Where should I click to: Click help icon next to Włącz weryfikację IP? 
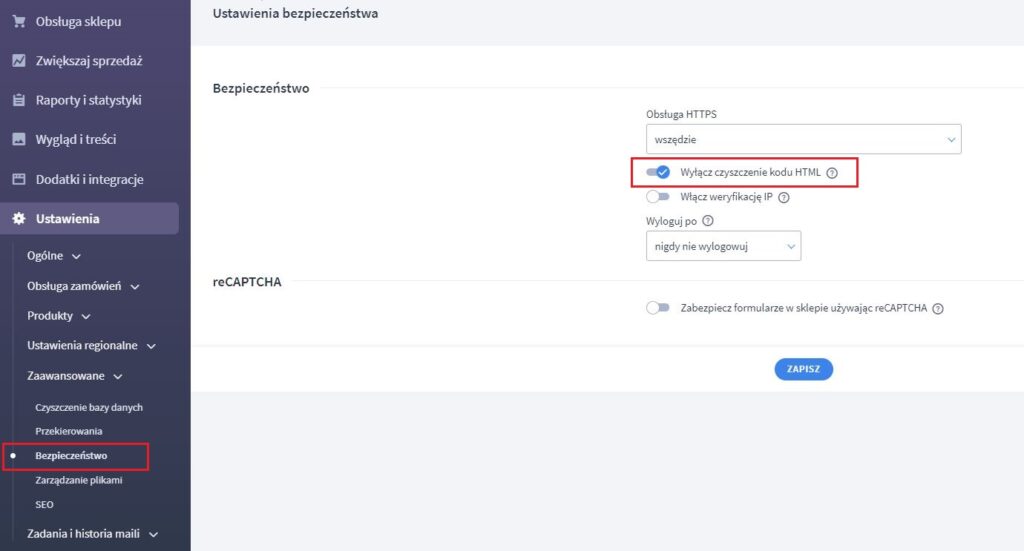[x=784, y=197]
